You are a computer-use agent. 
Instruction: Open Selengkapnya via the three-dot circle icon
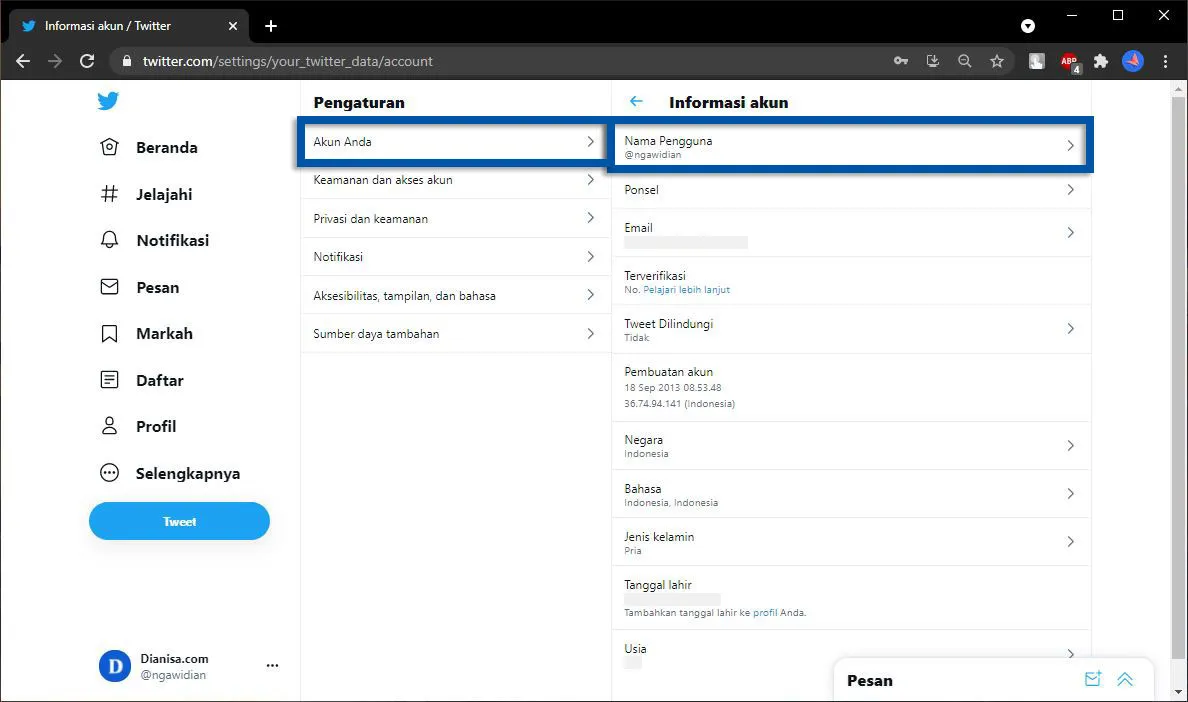(x=108, y=472)
